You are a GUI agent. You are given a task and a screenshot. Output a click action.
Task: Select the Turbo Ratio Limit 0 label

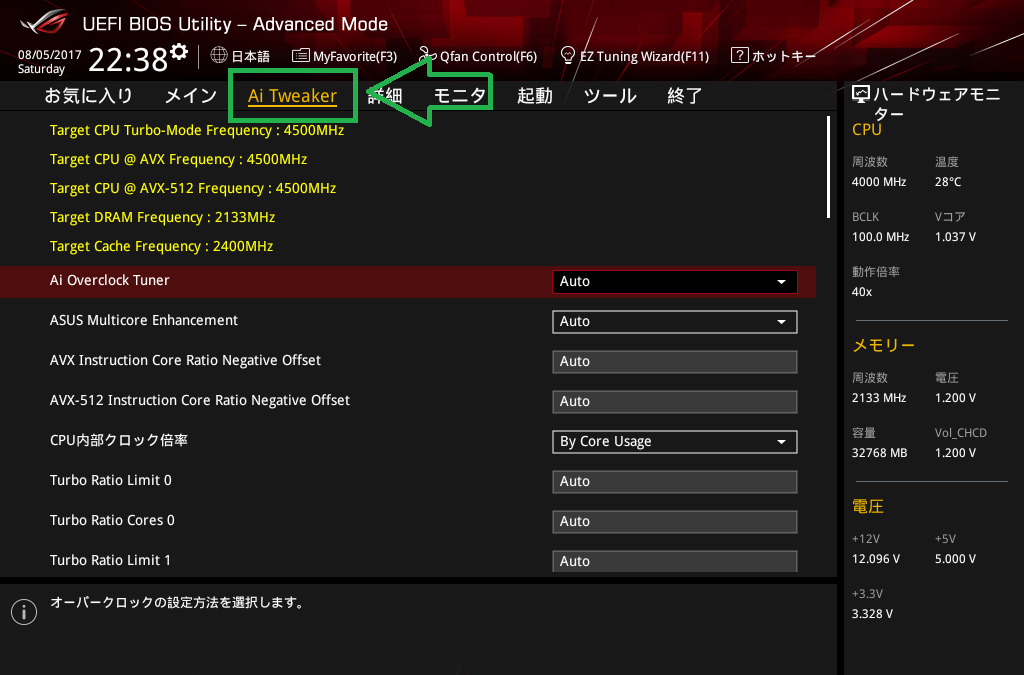(110, 480)
